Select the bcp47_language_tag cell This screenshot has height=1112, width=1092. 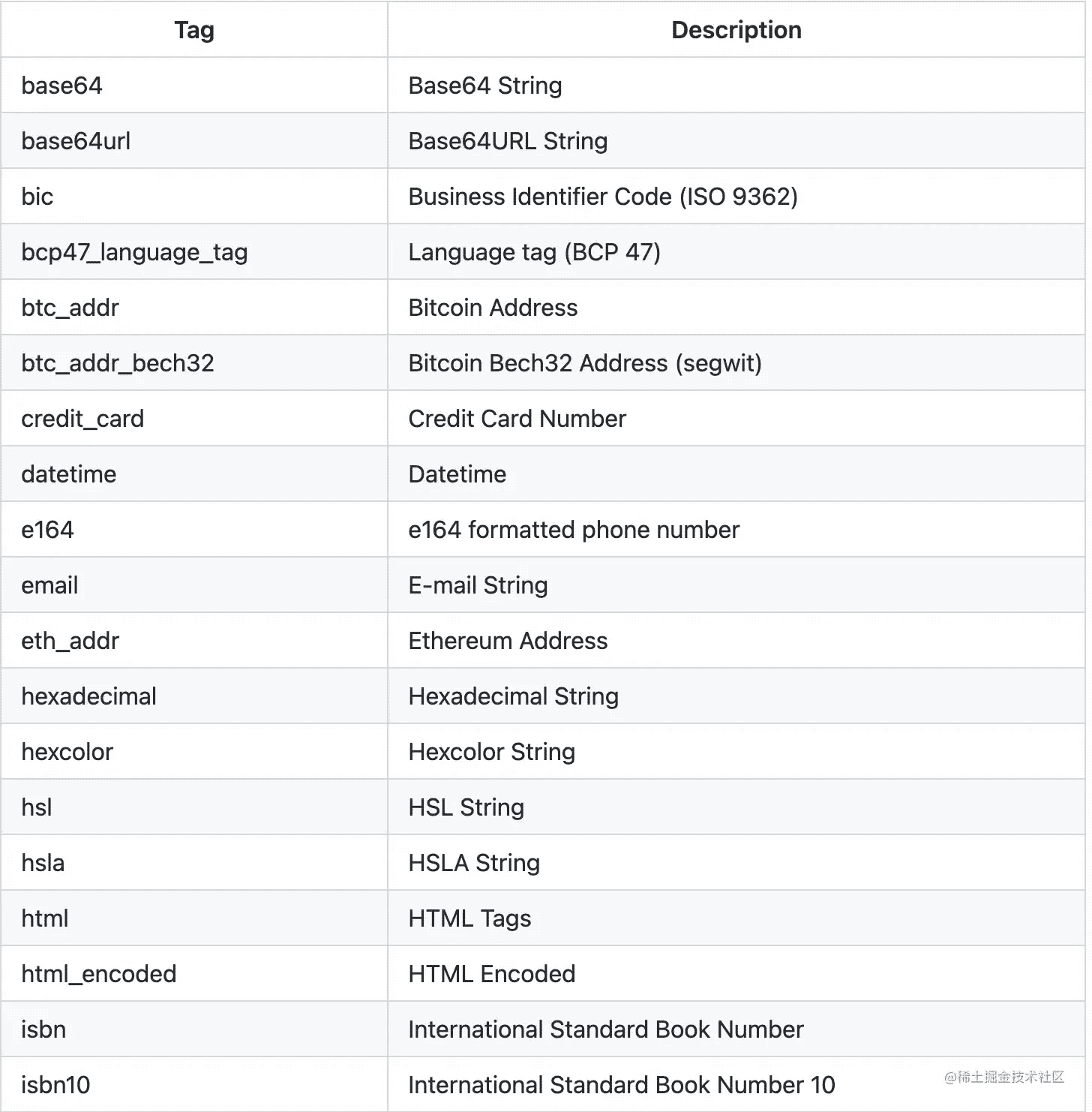134,252
